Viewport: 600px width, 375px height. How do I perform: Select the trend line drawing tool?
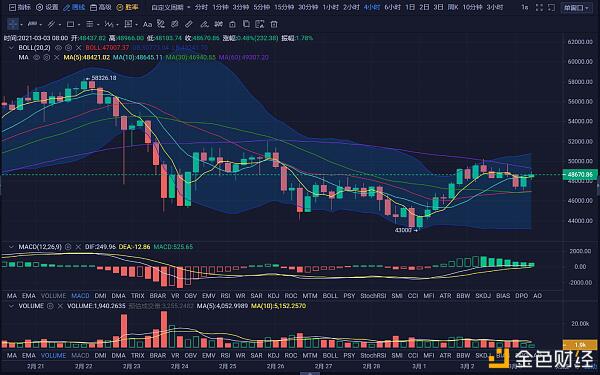pos(32,24)
